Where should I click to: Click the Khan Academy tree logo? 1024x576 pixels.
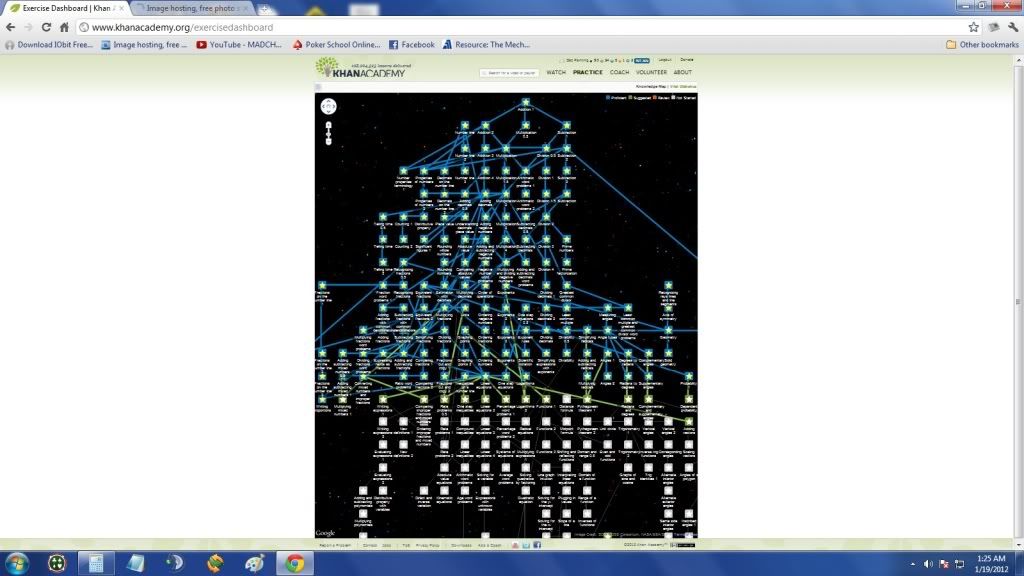coord(326,68)
